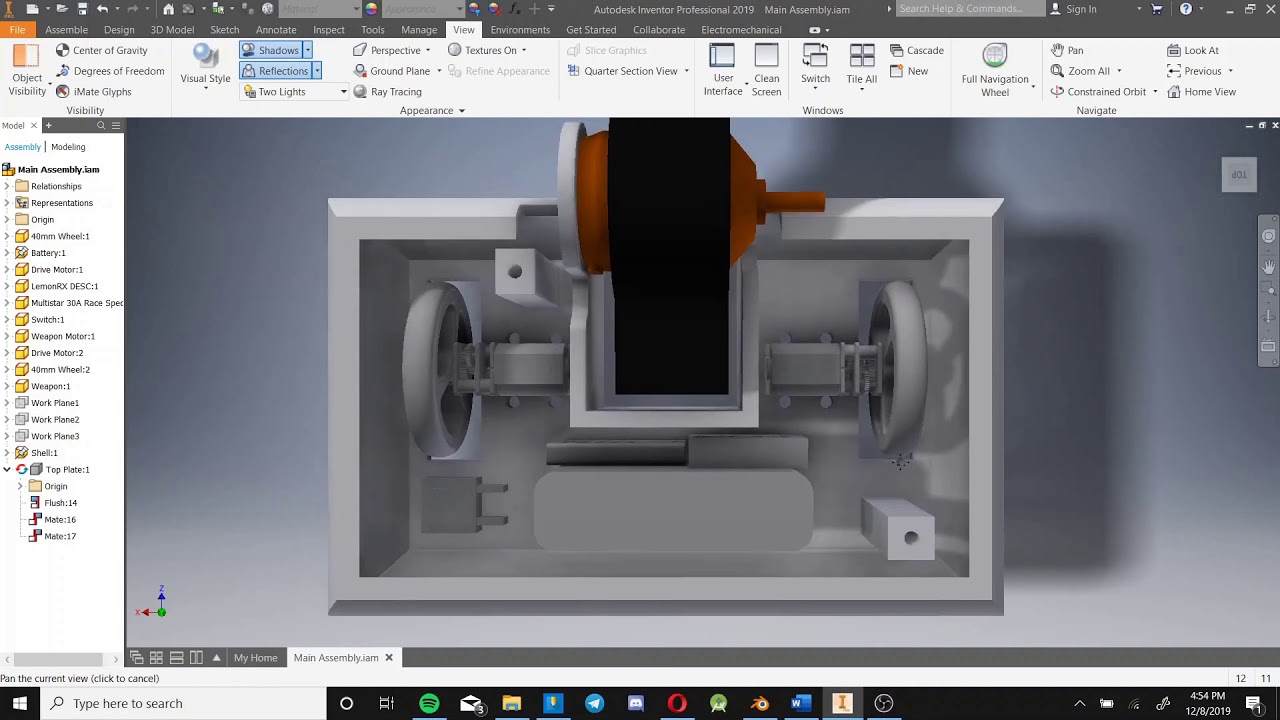1280x720 pixels.
Task: Click Sign In link
Action: (x=1073, y=9)
